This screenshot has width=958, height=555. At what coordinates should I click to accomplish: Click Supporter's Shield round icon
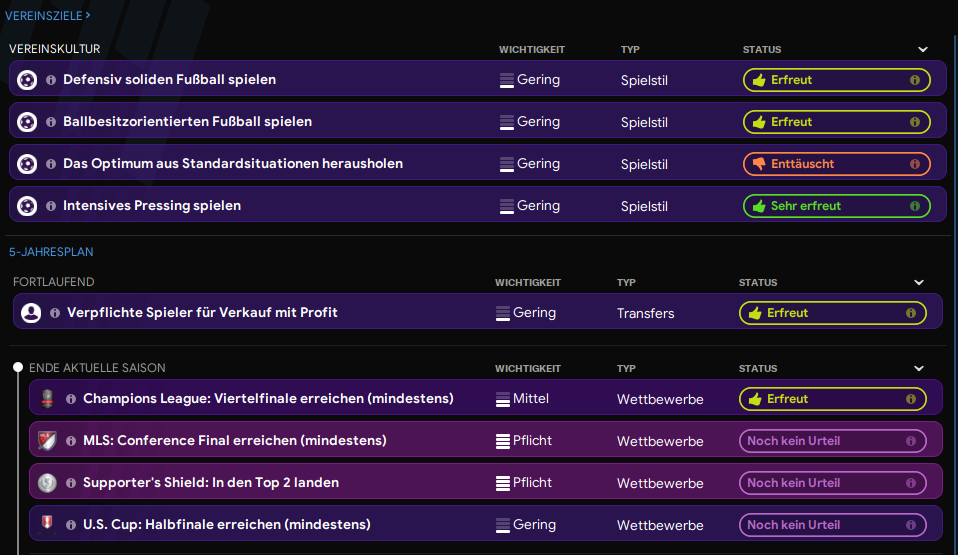point(47,483)
